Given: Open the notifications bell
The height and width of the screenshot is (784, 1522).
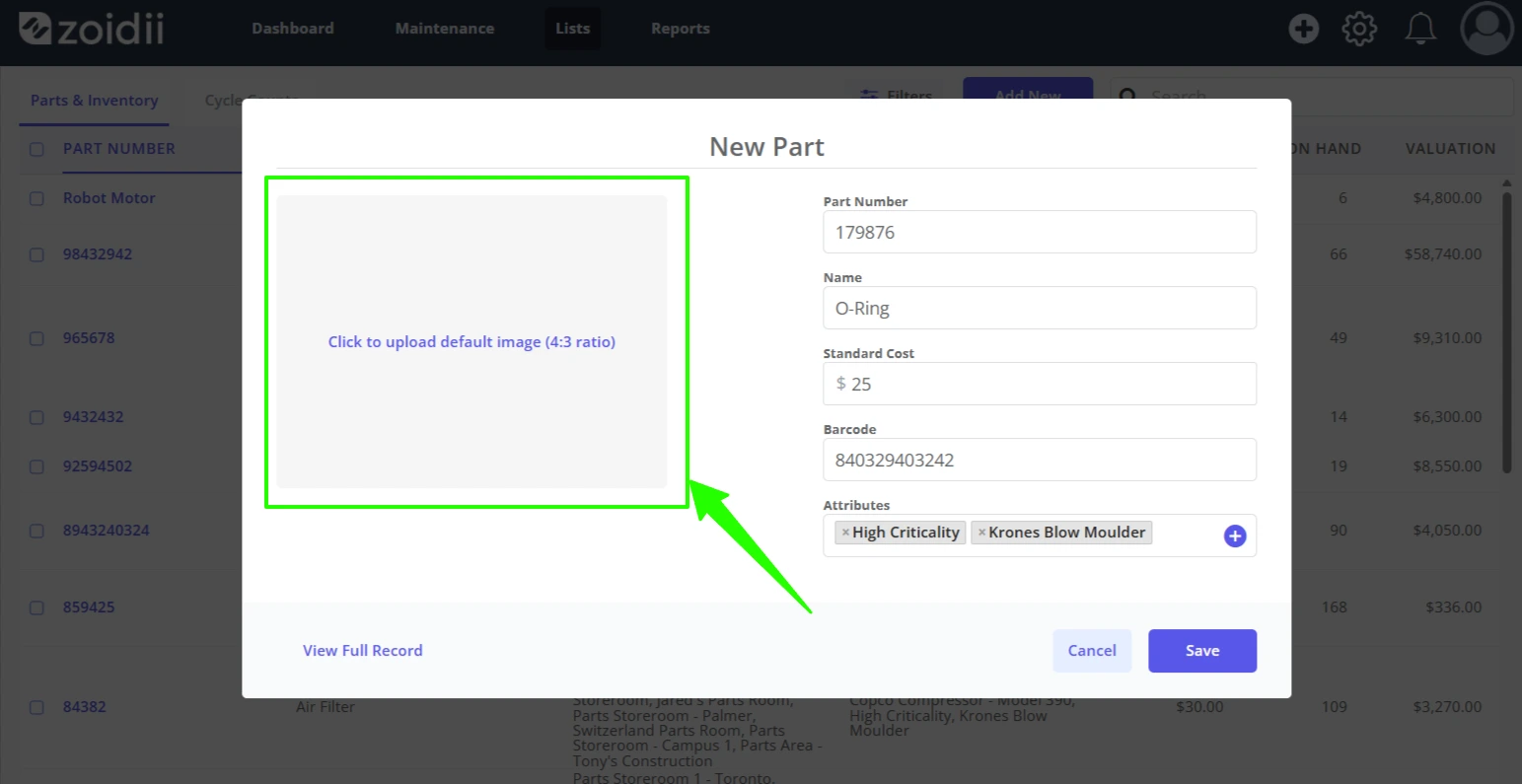Looking at the screenshot, I should pyautogui.click(x=1420, y=29).
